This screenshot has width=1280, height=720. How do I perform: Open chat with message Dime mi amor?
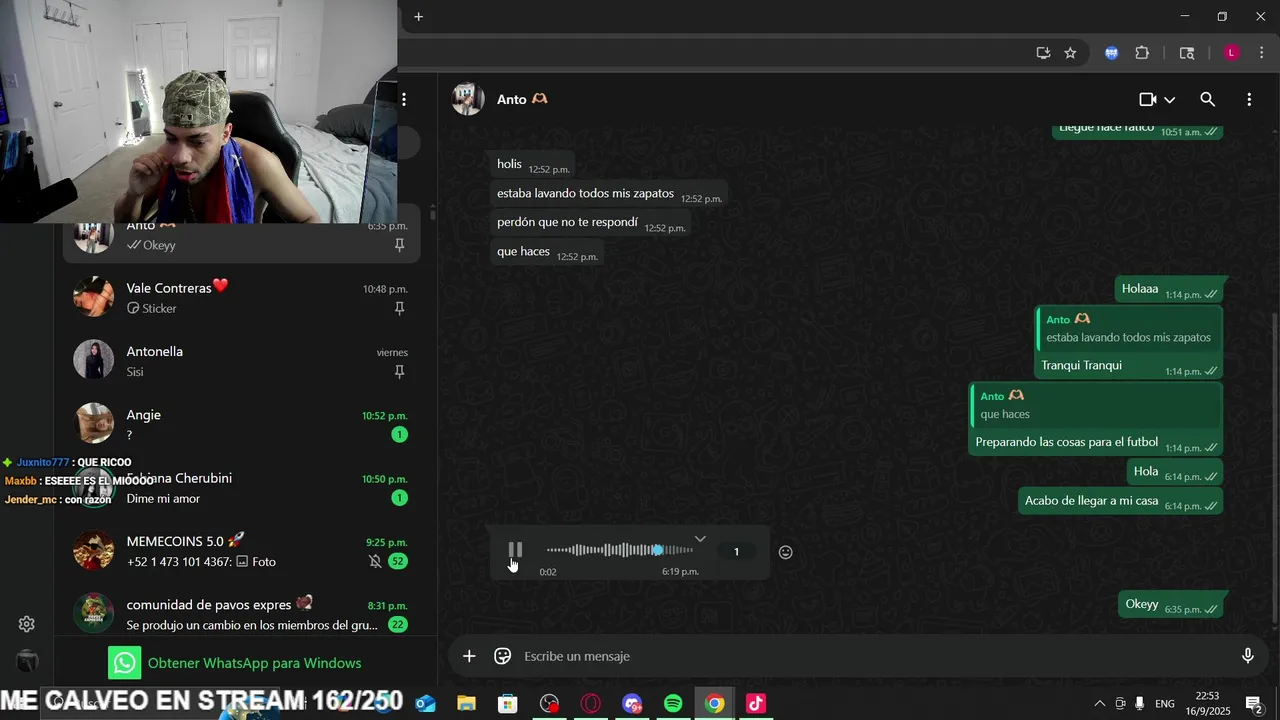point(241,488)
